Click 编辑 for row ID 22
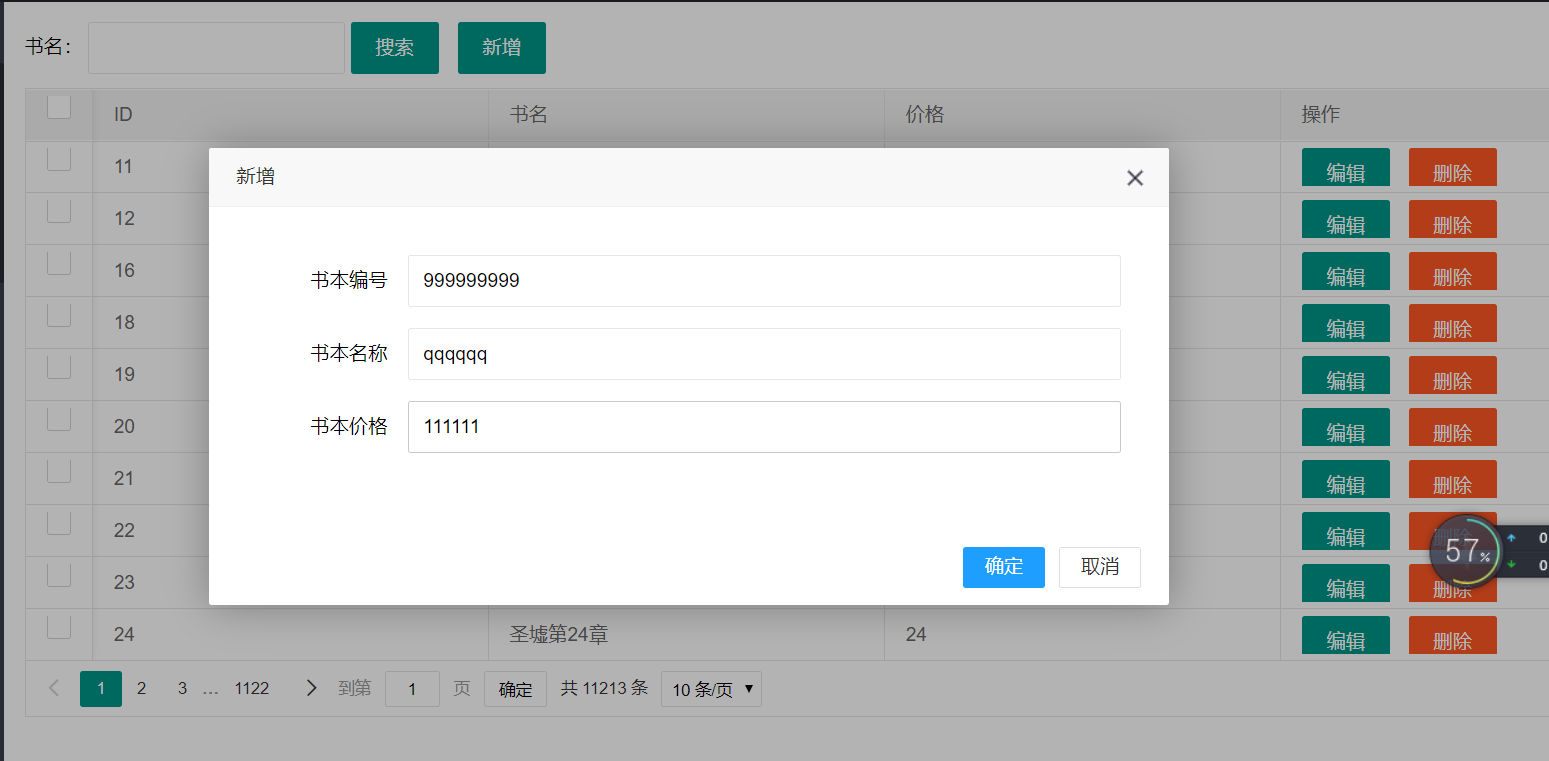This screenshot has width=1549, height=761. [x=1346, y=531]
